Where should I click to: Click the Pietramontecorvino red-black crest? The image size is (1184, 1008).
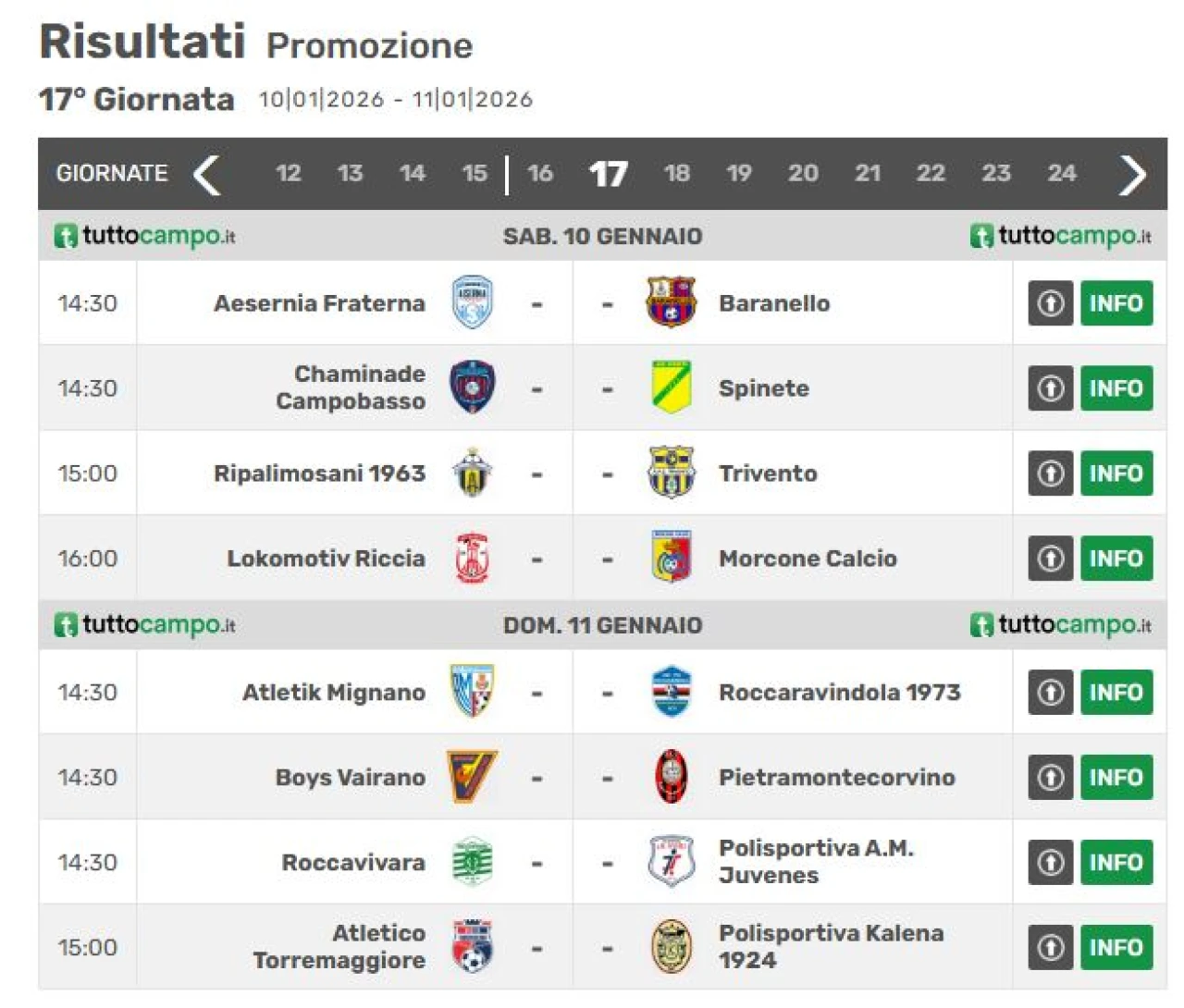pyautogui.click(x=671, y=777)
